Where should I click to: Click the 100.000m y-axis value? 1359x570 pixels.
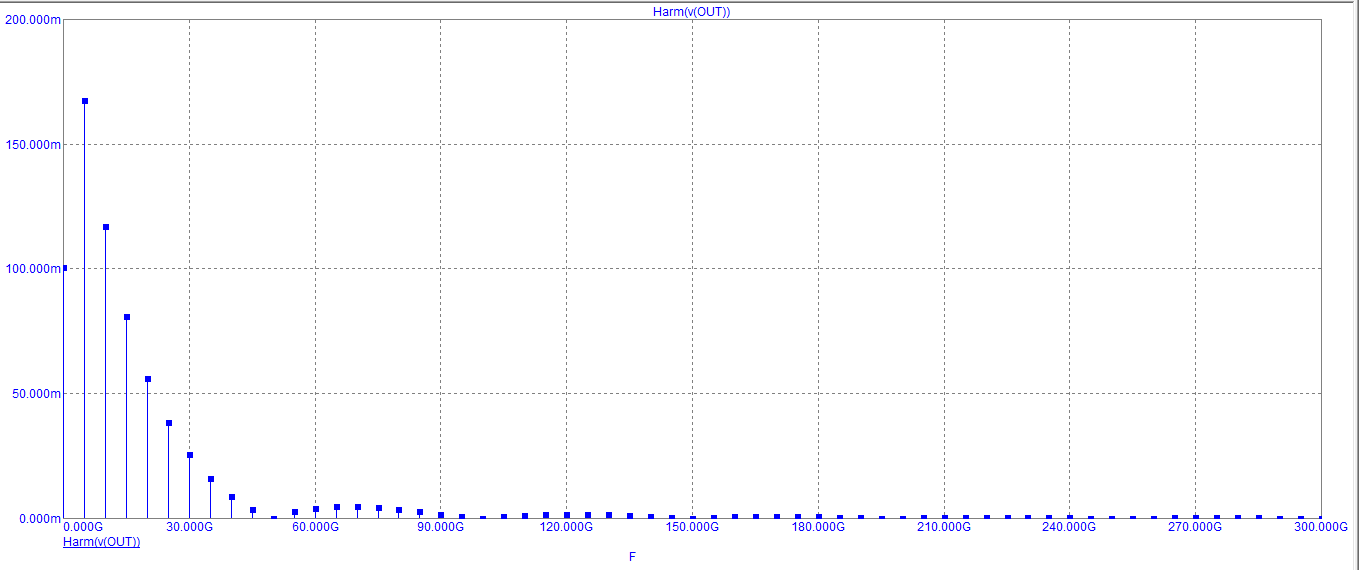click(x=32, y=269)
